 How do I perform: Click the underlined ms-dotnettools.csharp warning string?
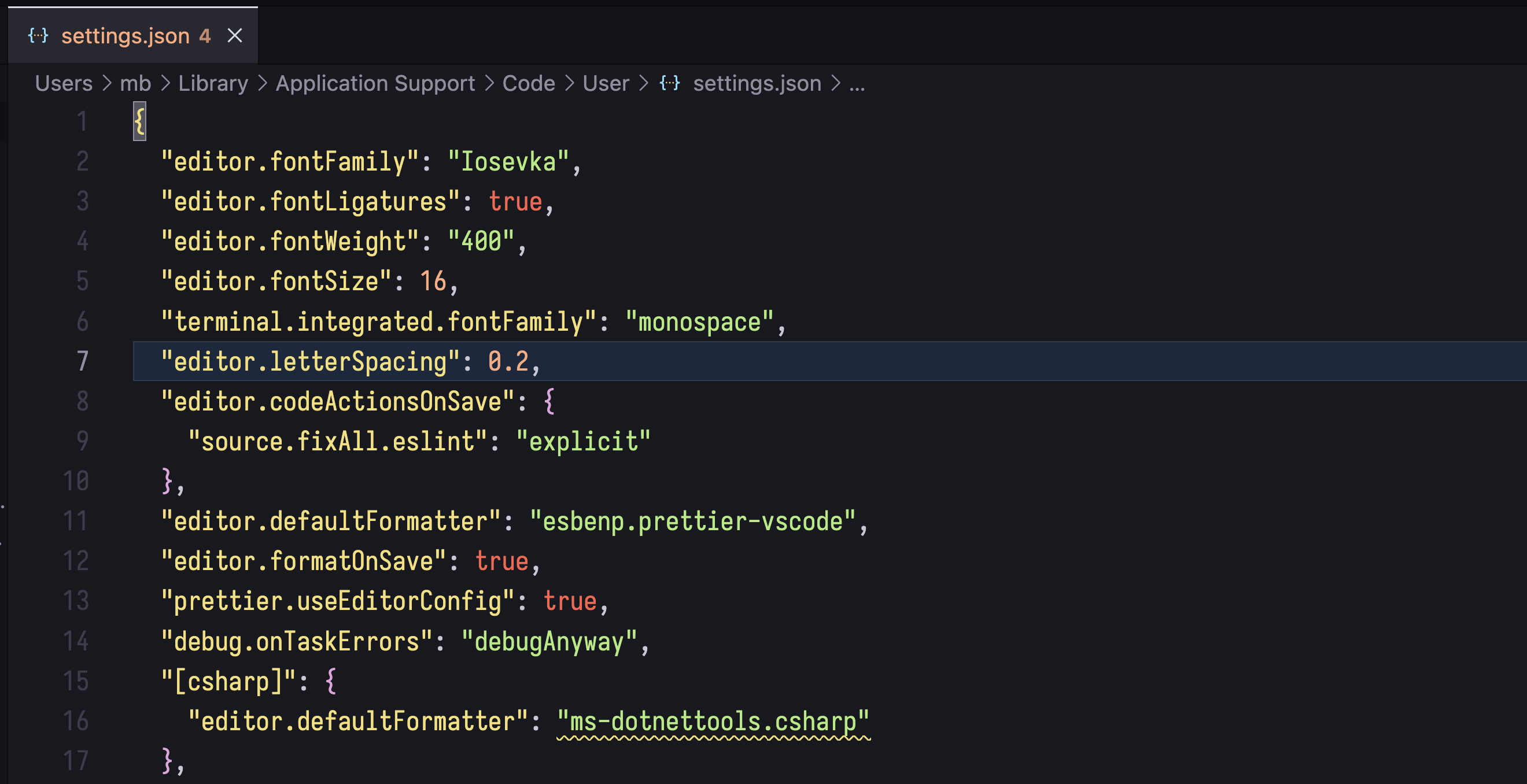(713, 721)
